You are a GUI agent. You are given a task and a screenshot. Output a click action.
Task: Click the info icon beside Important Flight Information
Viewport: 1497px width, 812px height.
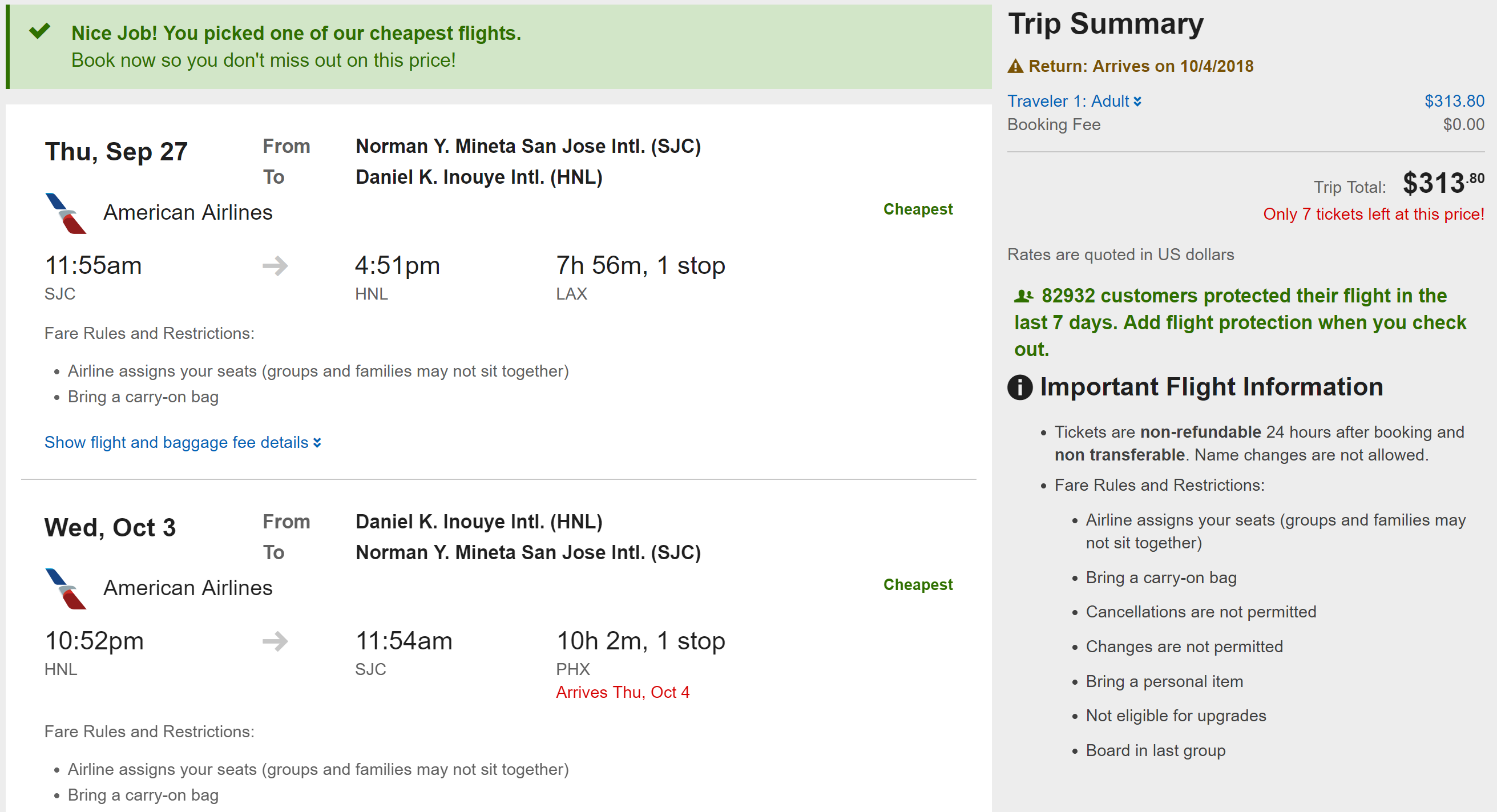tap(1020, 387)
